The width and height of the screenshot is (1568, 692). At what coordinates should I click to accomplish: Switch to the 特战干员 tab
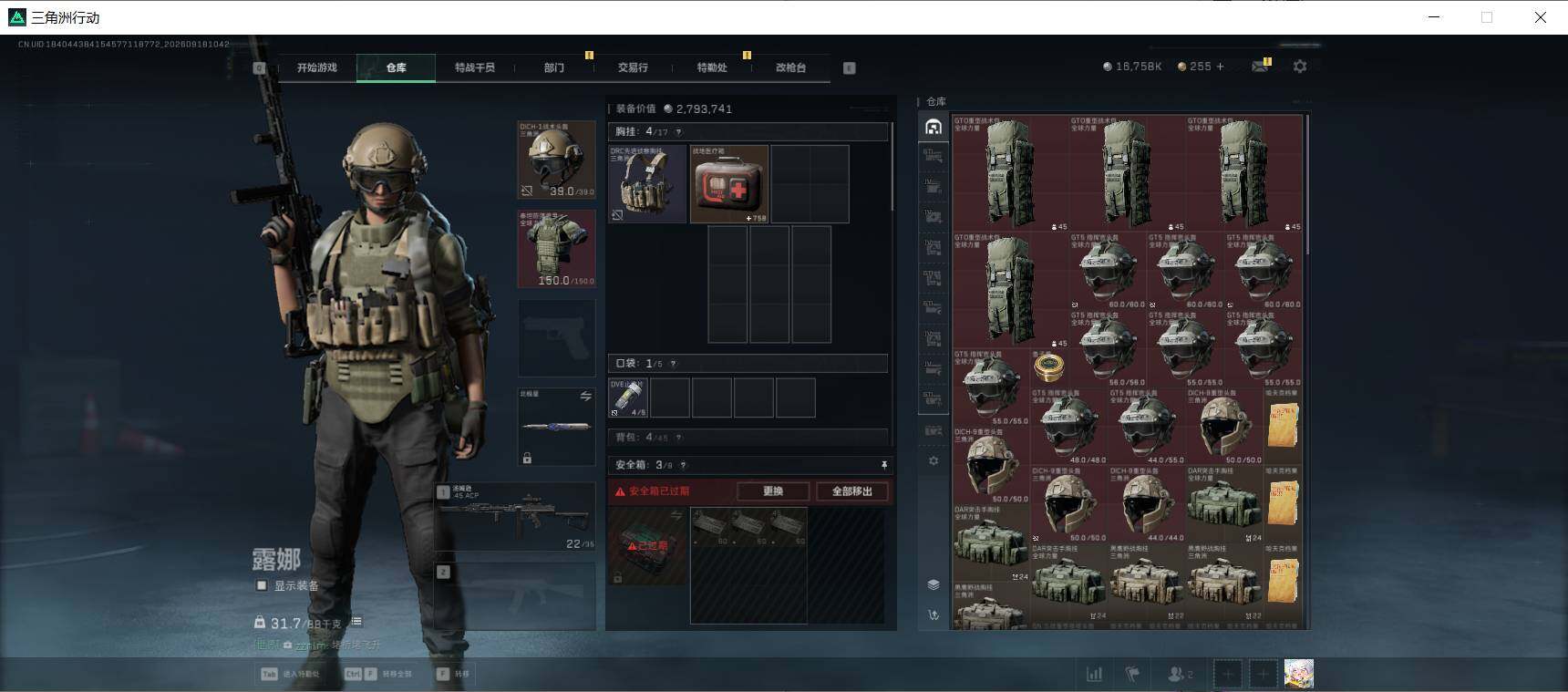(x=475, y=67)
